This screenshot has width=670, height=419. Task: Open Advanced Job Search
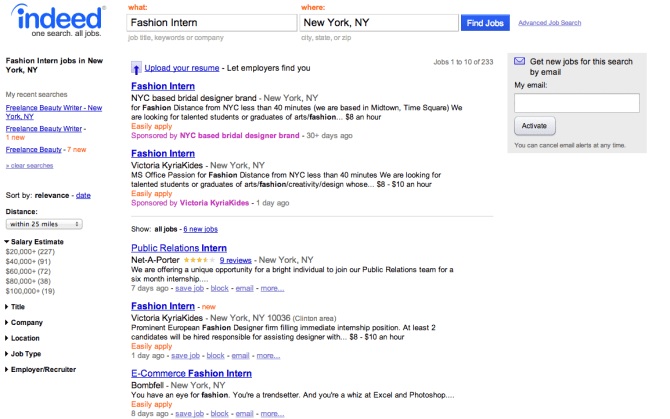coord(549,22)
